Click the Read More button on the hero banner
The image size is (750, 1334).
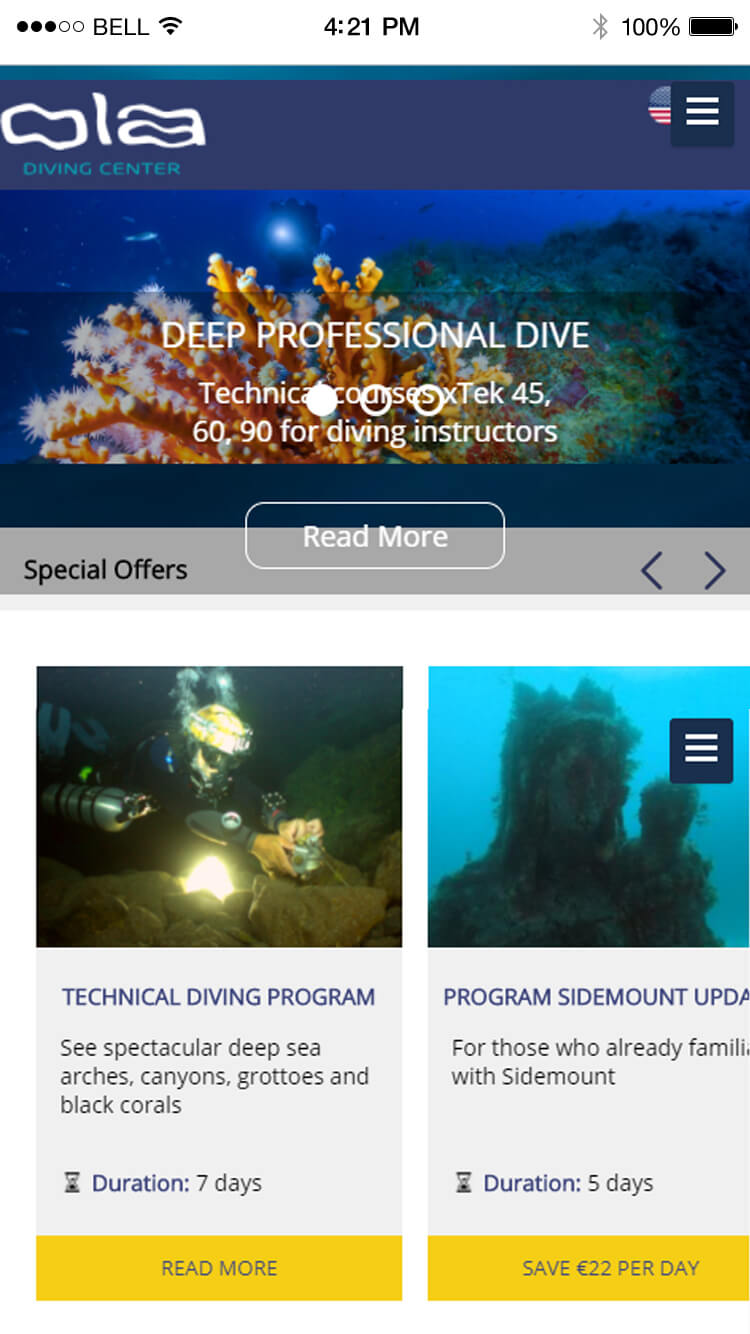pyautogui.click(x=375, y=536)
